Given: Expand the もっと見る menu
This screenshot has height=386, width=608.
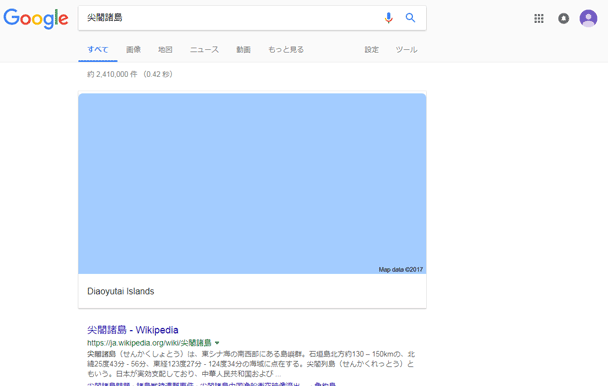Looking at the screenshot, I should pos(286,50).
